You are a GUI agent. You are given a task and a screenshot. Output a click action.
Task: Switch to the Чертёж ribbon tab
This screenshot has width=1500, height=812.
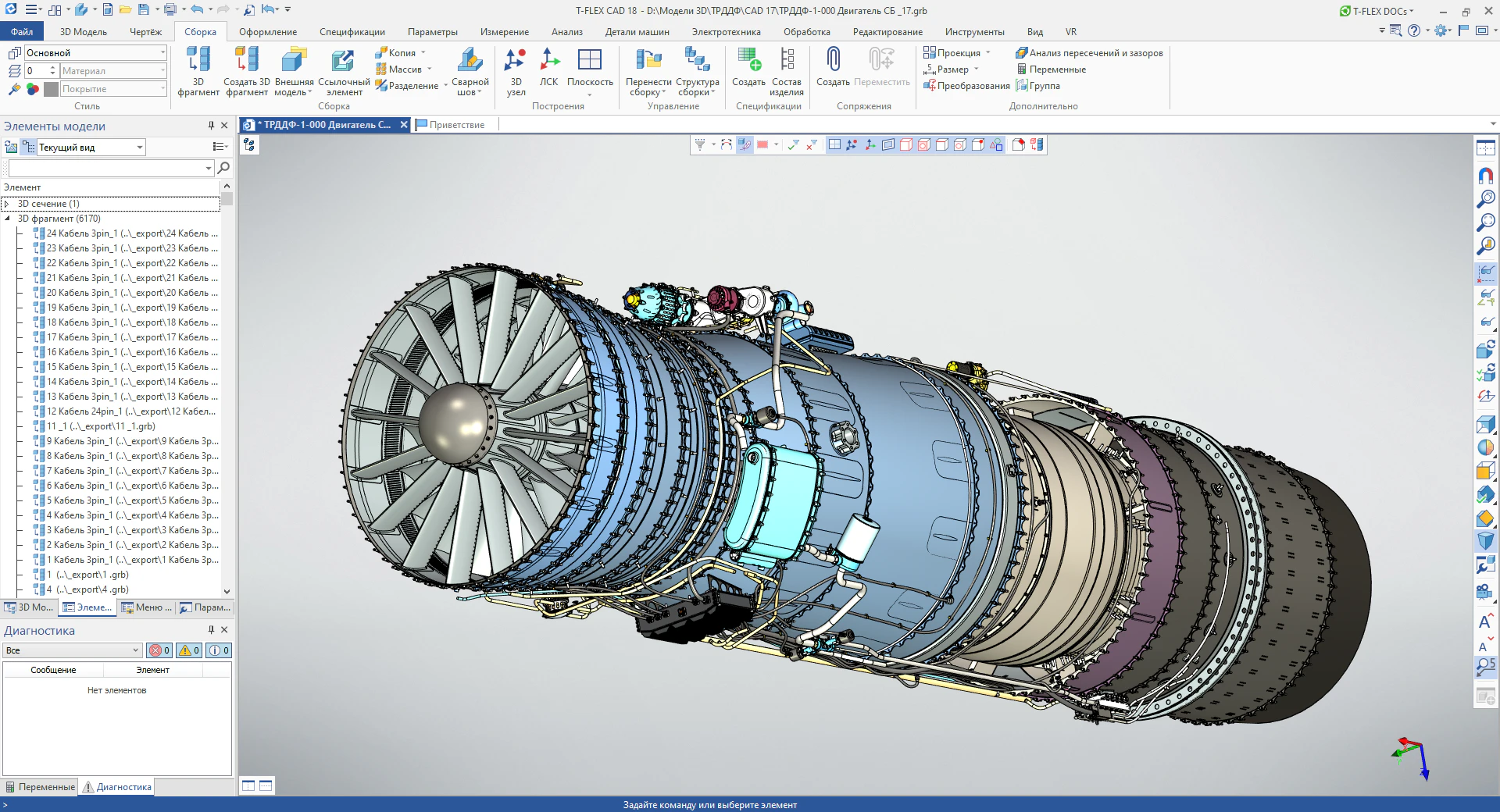[145, 32]
